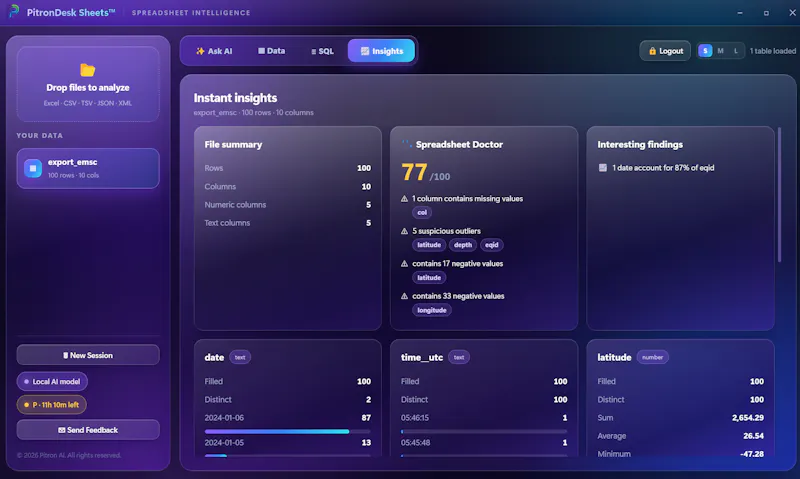Minimize the PitronDesk Sheets window
The image size is (800, 479).
[740, 13]
